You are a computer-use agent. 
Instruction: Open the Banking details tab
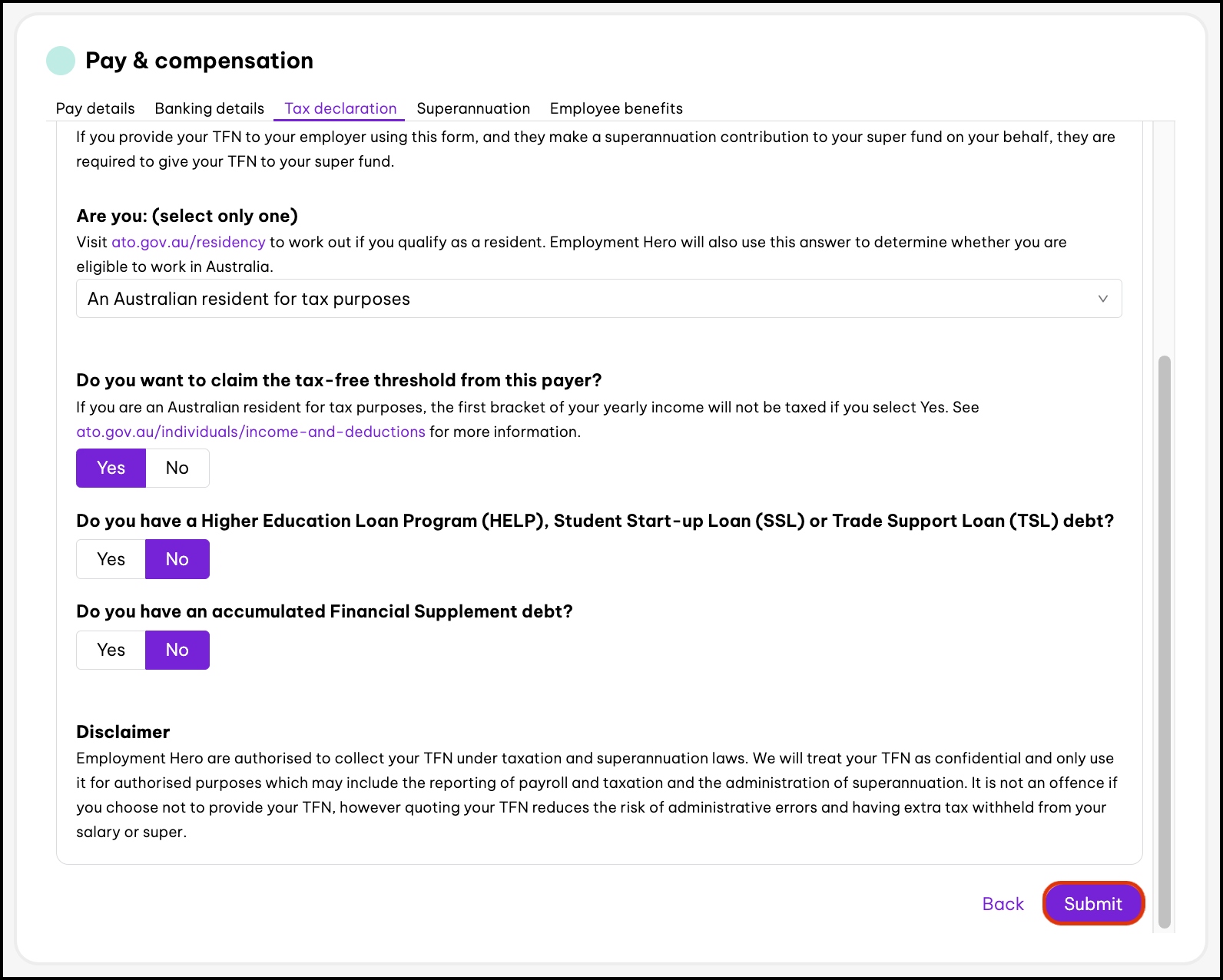[x=209, y=108]
